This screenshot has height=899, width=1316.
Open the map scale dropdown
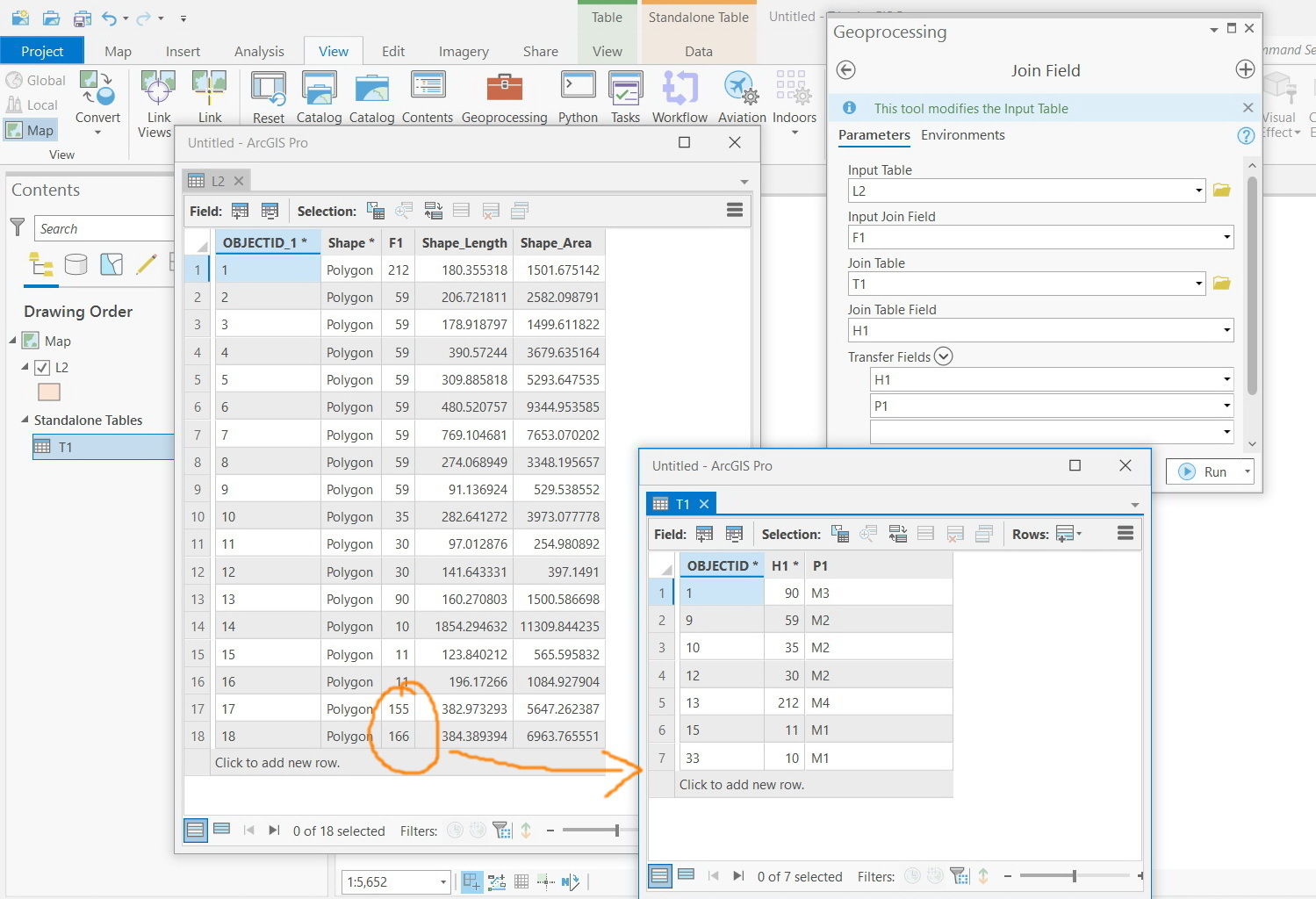coord(442,881)
